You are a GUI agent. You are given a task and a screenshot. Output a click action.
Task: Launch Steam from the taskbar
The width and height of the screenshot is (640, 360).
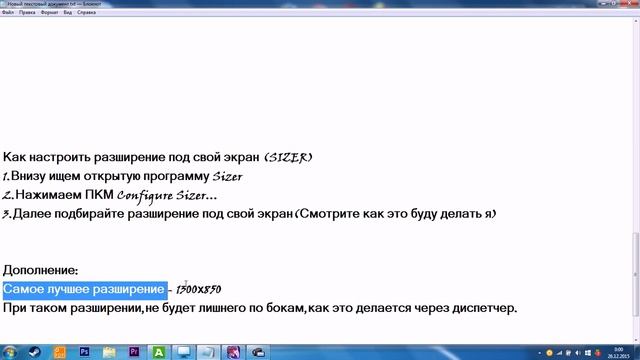35,352
